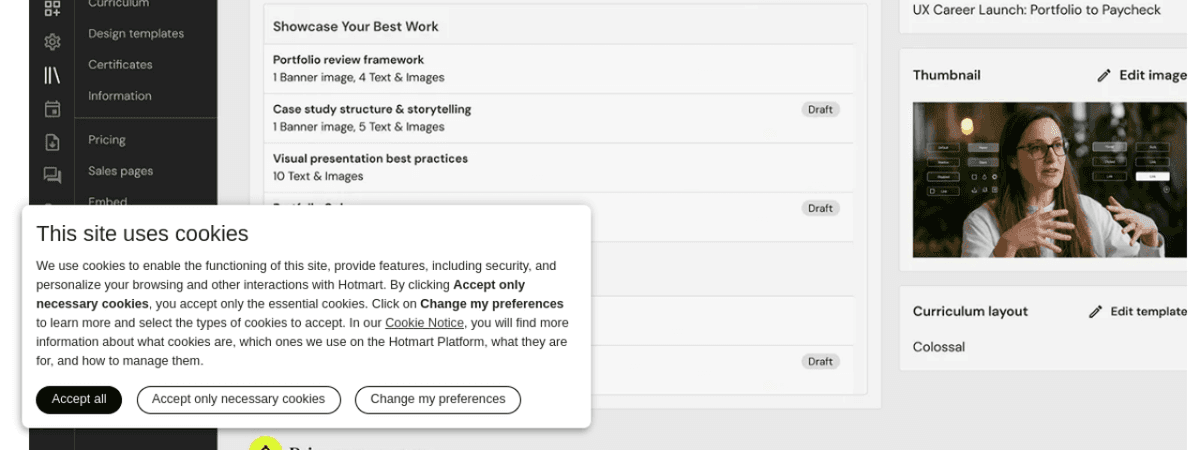1200x450 pixels.
Task: Click Change my preferences button
Action: [x=438, y=400]
